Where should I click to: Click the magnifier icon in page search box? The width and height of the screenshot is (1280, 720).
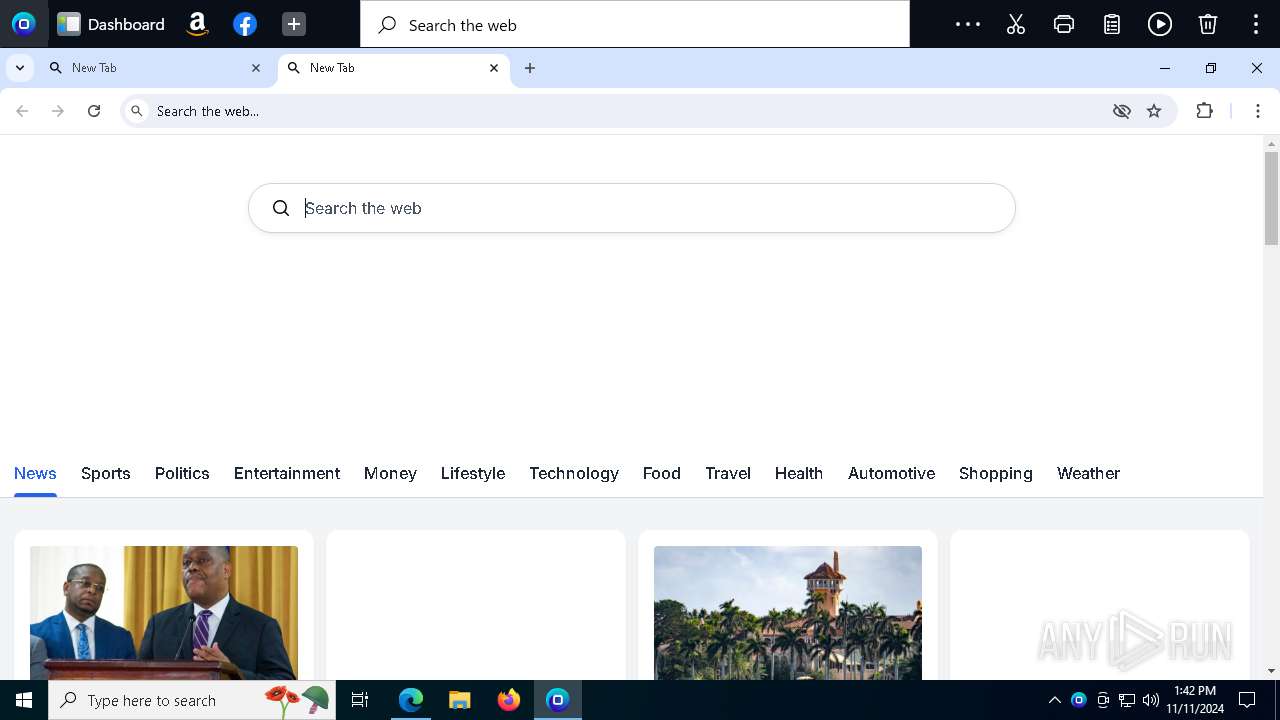281,208
